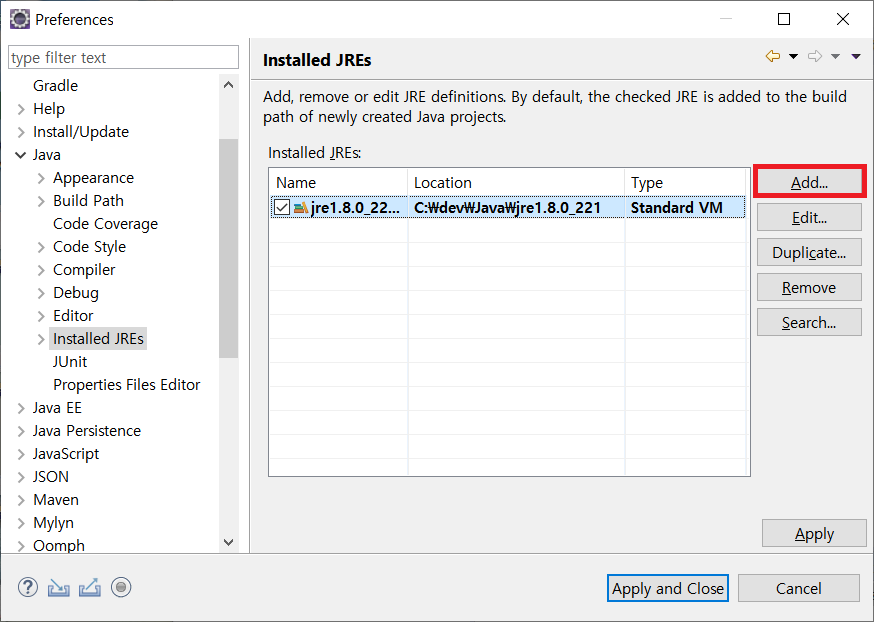
Task: Select Properties Files Editor in the tree
Action: point(127,385)
